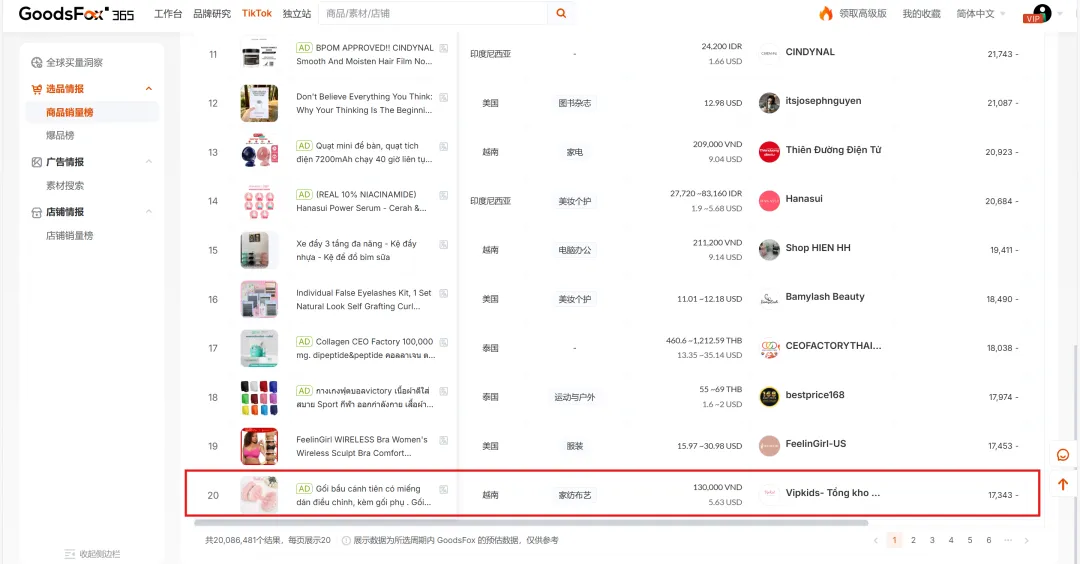
Task: Open the desk fan product thumbnail in row 13
Action: 259,152
